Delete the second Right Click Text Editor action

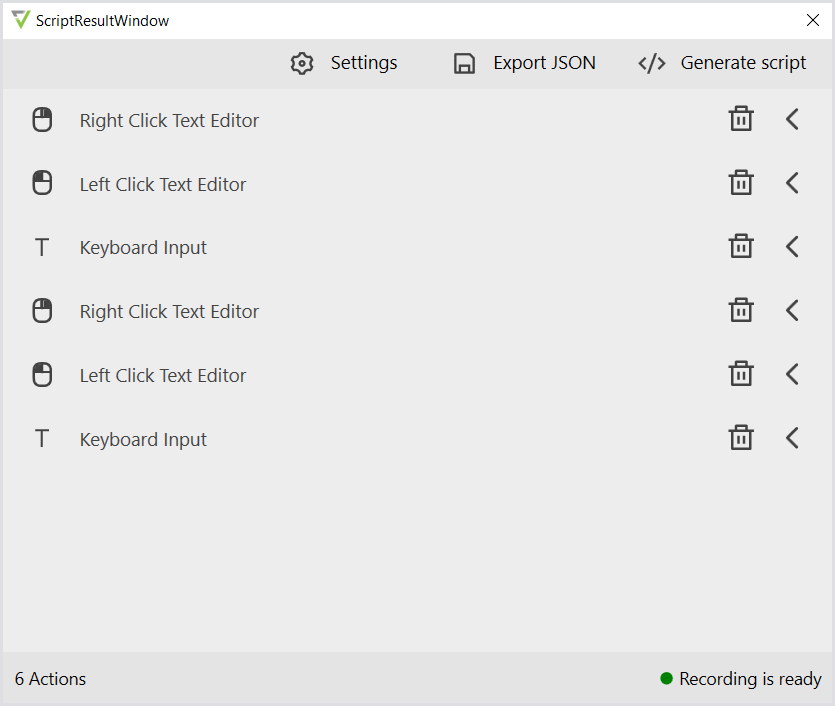(x=740, y=311)
